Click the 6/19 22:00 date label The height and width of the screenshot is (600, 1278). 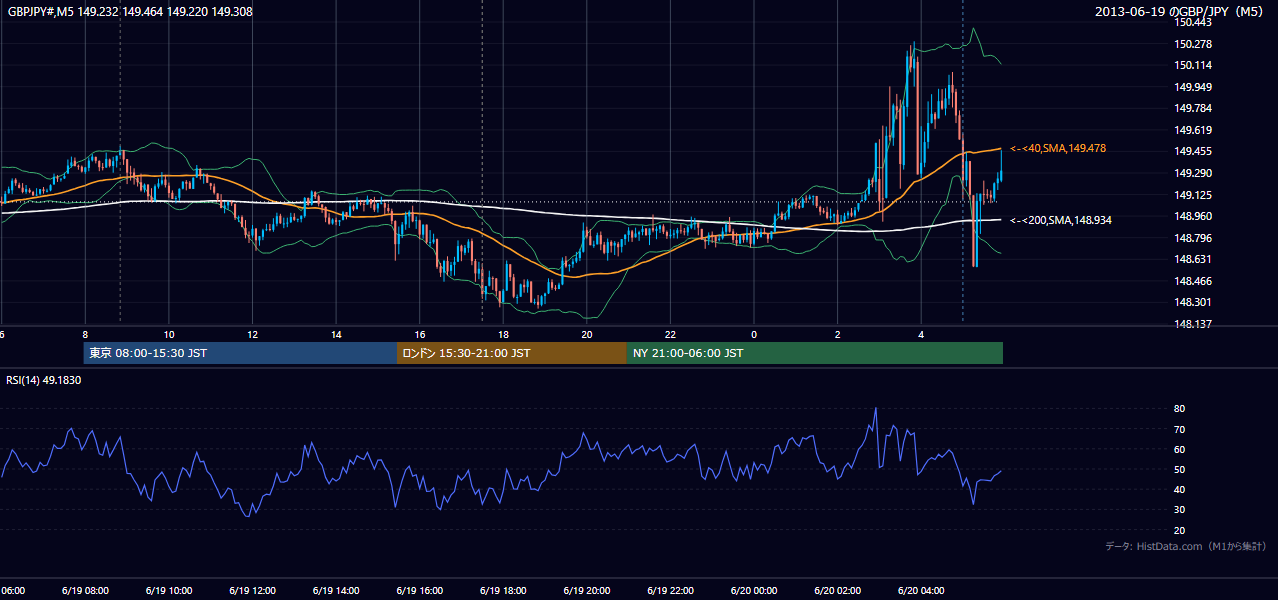click(670, 591)
